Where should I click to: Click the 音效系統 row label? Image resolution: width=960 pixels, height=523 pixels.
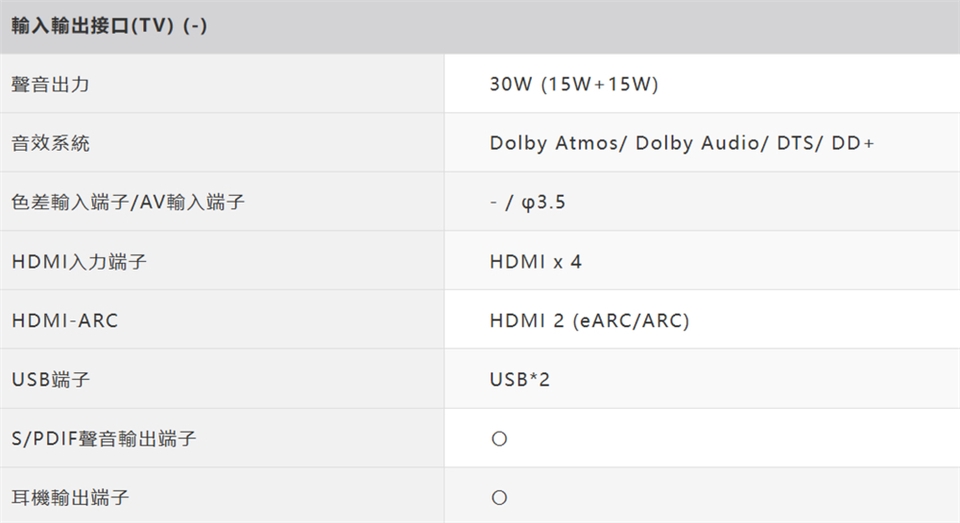[50, 143]
